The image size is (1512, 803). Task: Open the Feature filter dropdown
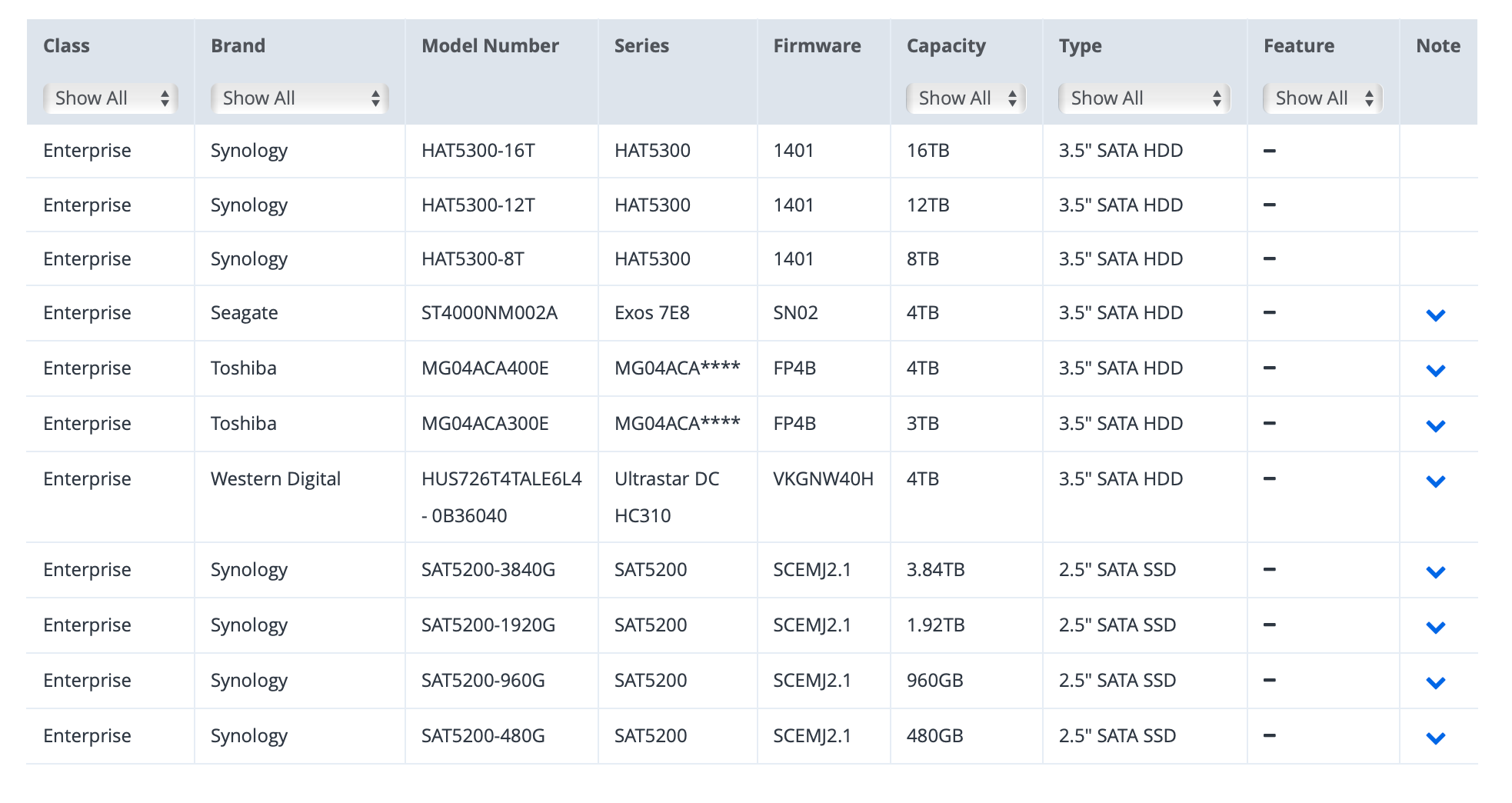pyautogui.click(x=1323, y=98)
